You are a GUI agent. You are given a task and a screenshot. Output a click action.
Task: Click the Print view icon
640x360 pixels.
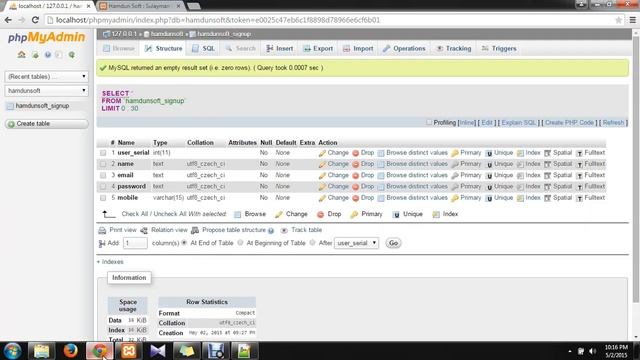(x=102, y=231)
